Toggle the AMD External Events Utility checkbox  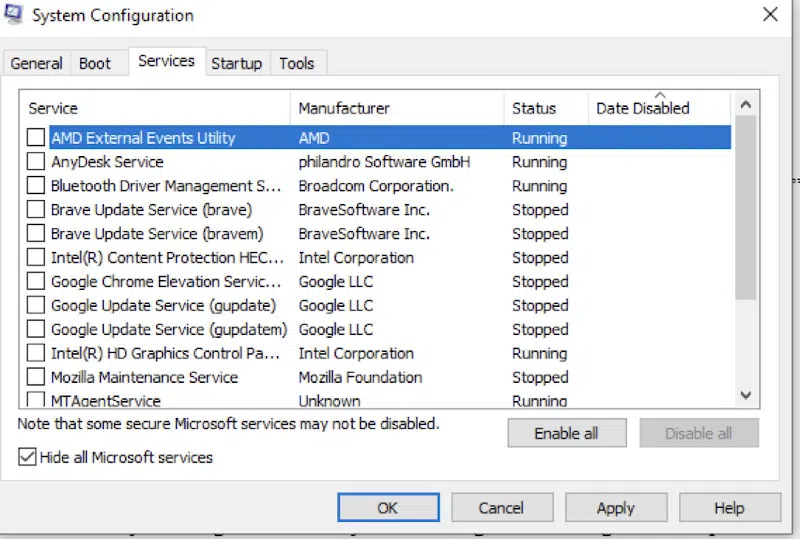tap(36, 138)
